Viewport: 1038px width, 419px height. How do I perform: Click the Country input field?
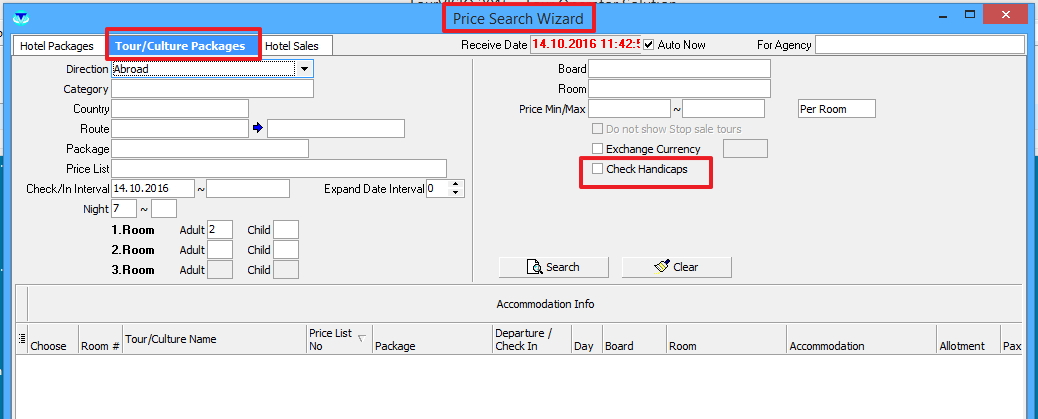(x=180, y=109)
